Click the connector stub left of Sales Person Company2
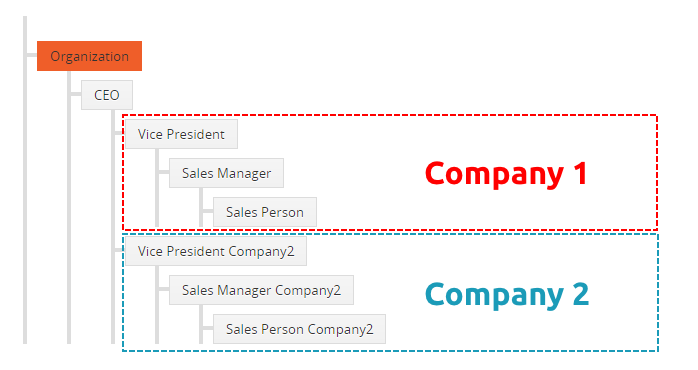 [x=208, y=328]
